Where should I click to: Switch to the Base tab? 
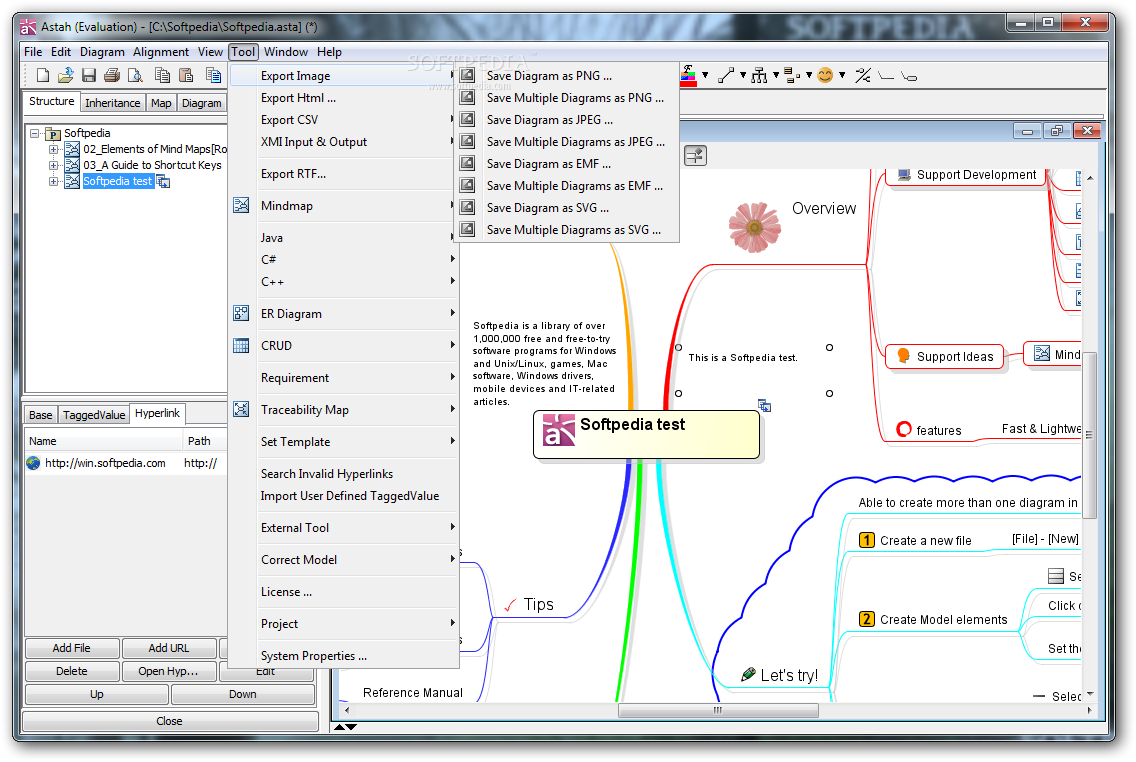[41, 415]
